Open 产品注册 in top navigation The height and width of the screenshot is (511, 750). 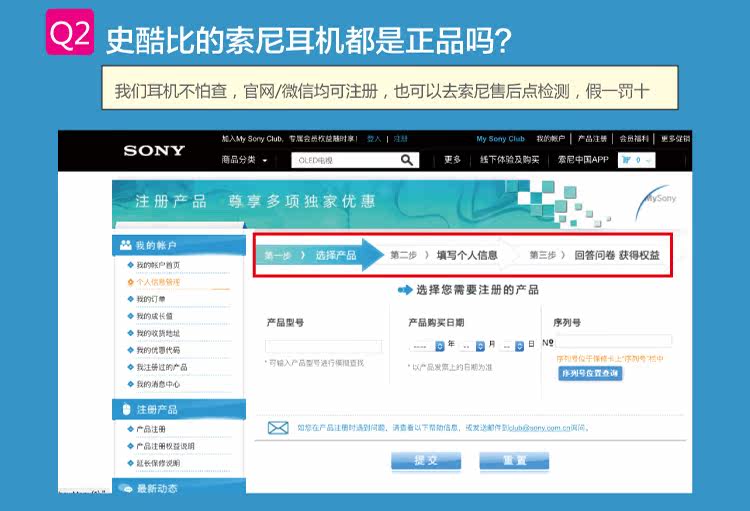(592, 139)
